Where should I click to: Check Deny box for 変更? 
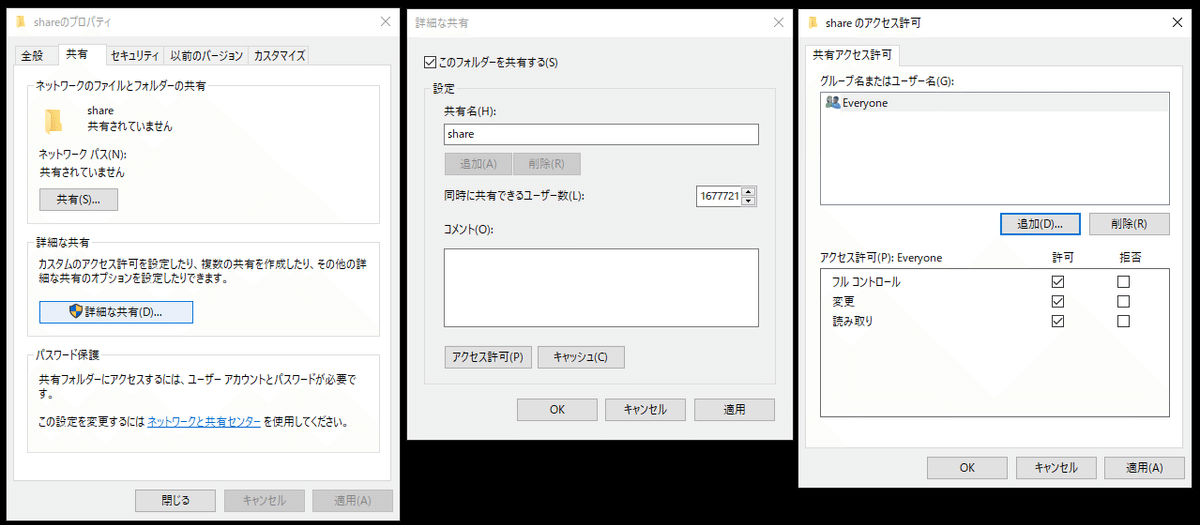(1123, 301)
